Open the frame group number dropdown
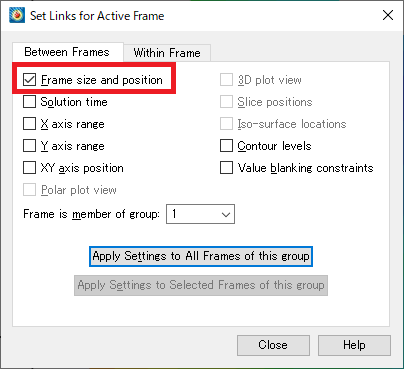This screenshot has height=369, width=404. (x=200, y=214)
